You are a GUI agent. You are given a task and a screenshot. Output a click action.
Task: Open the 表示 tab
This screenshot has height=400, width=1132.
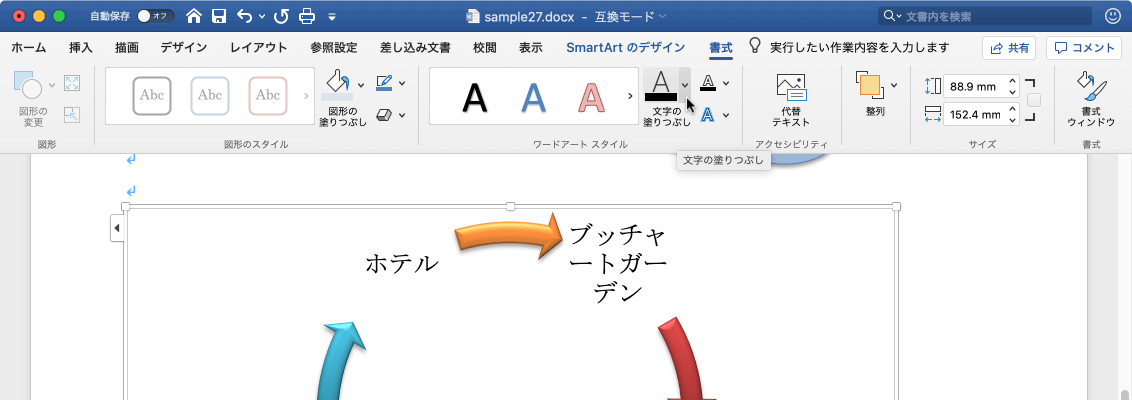point(531,48)
